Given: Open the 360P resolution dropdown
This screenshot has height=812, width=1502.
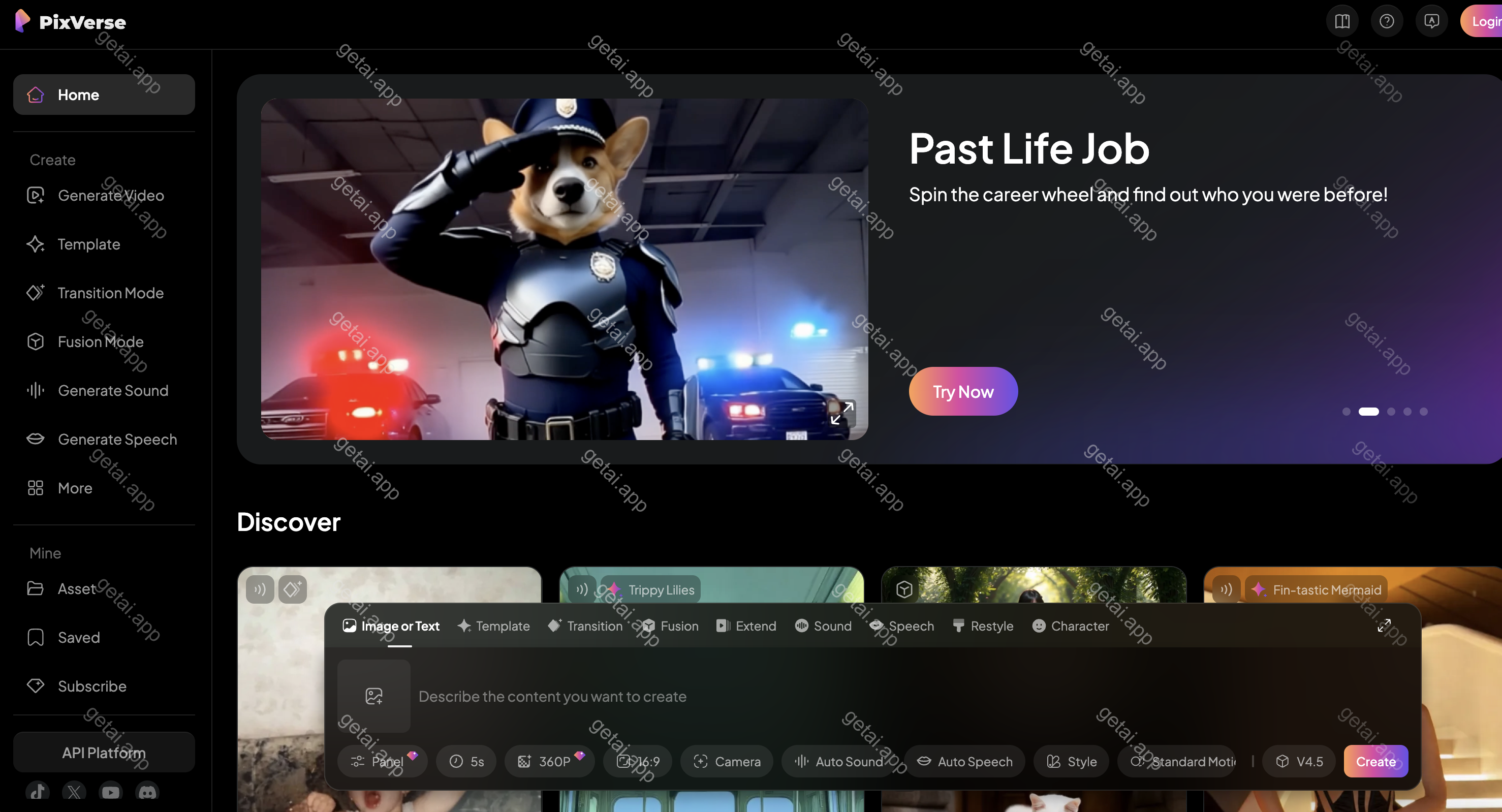Looking at the screenshot, I should coord(549,761).
